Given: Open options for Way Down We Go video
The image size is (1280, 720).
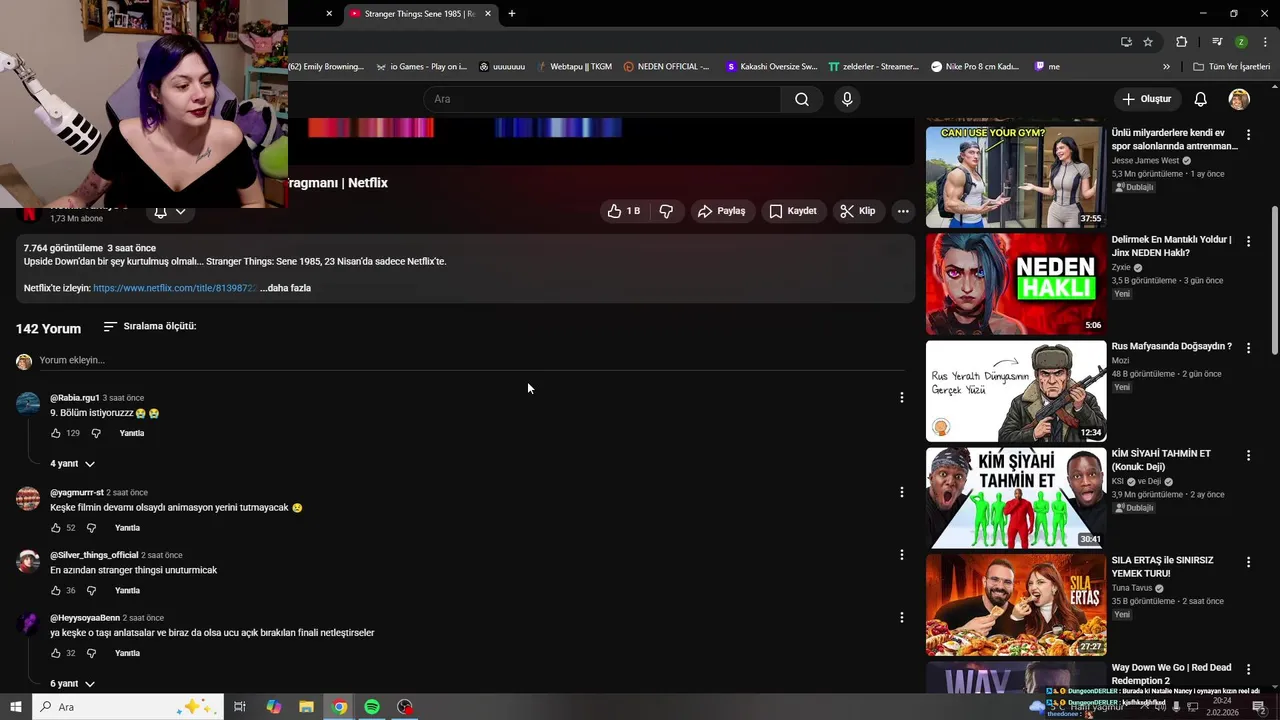Looking at the screenshot, I should tap(1248, 669).
